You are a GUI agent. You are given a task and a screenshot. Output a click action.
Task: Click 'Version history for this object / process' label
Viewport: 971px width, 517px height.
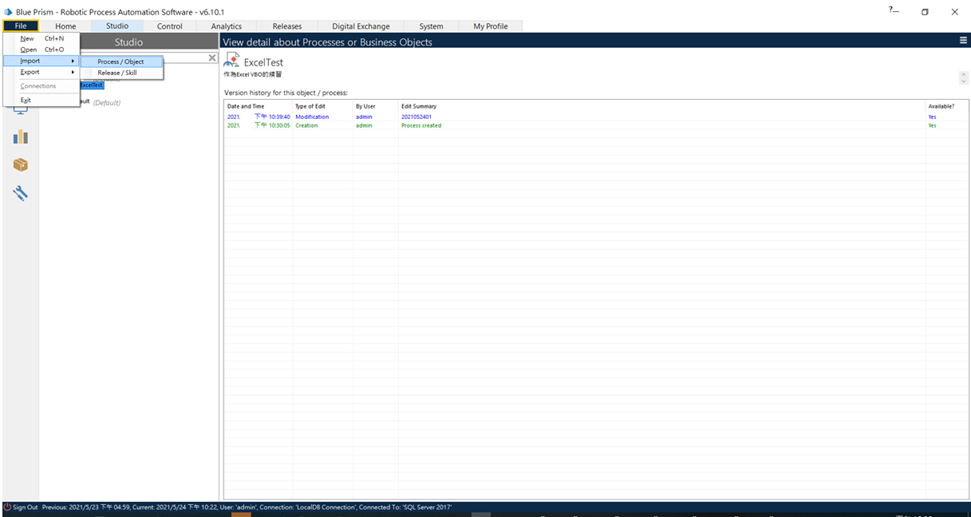pos(286,93)
